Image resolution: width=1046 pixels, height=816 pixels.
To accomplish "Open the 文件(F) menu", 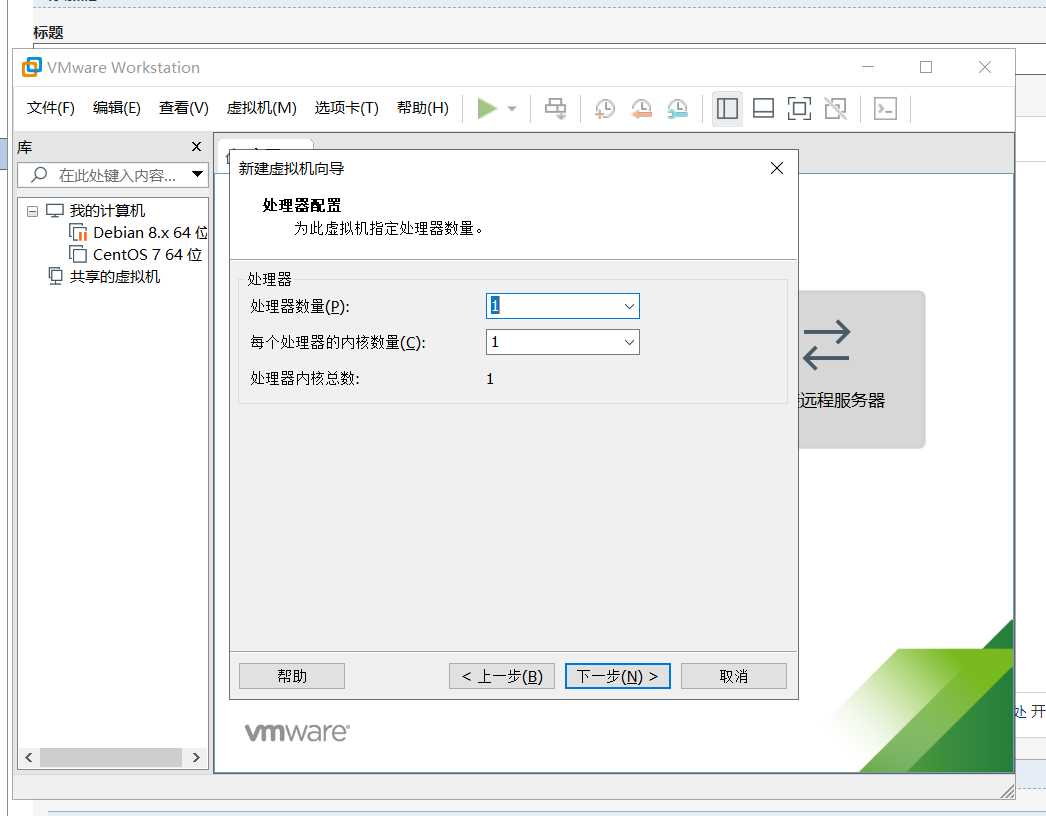I will [x=51, y=107].
